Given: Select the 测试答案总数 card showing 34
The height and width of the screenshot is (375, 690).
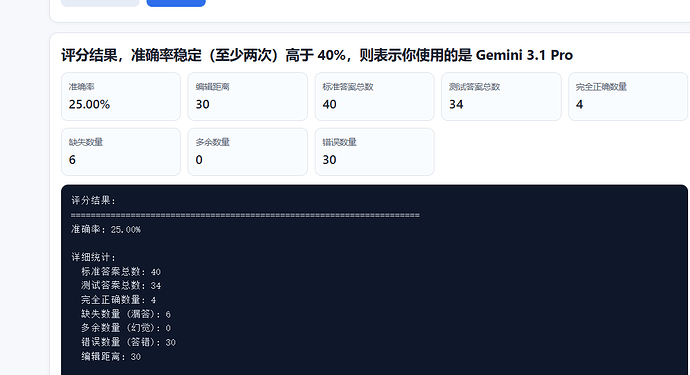Looking at the screenshot, I should pyautogui.click(x=501, y=96).
